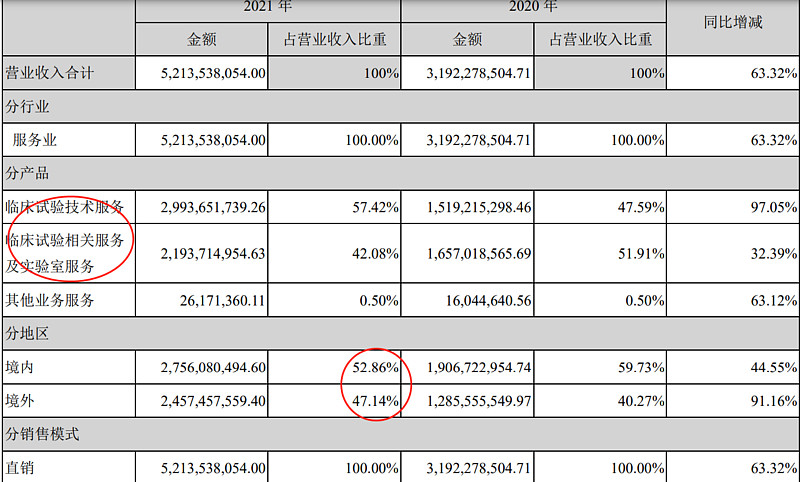Screen dimensions: 800x482
Task: Select the 境外 row label
Action: tap(19, 400)
